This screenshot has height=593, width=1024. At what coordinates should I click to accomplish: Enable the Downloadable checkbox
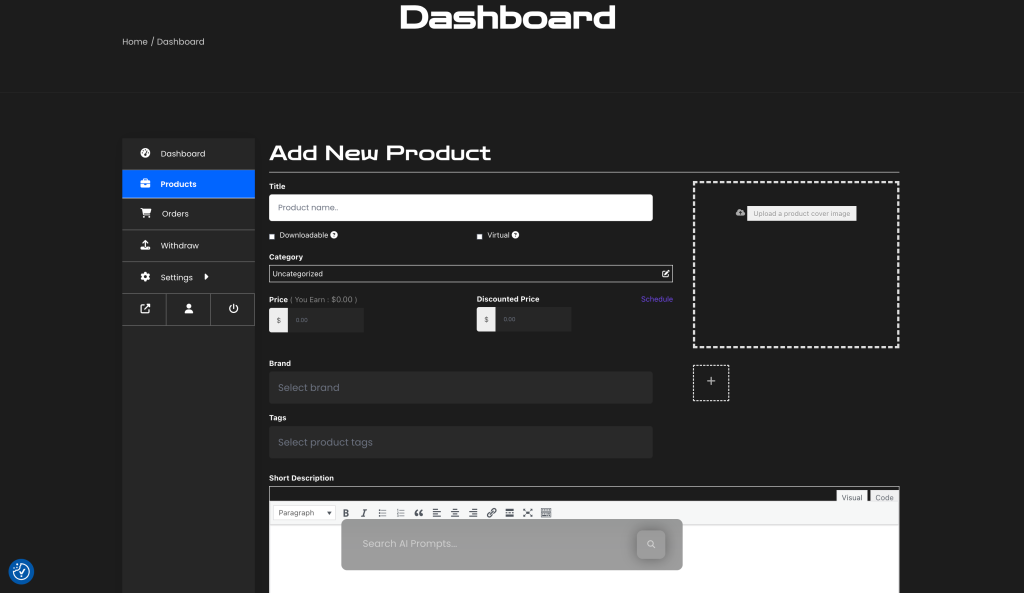(272, 236)
